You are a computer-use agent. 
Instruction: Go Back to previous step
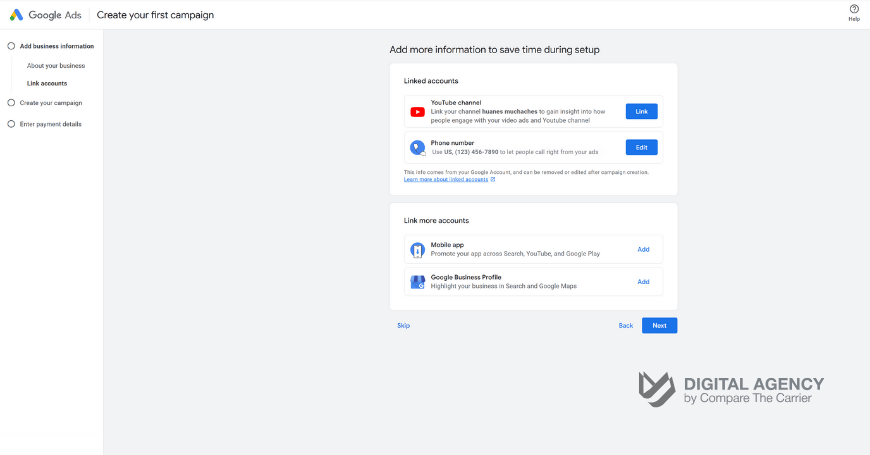(x=626, y=326)
